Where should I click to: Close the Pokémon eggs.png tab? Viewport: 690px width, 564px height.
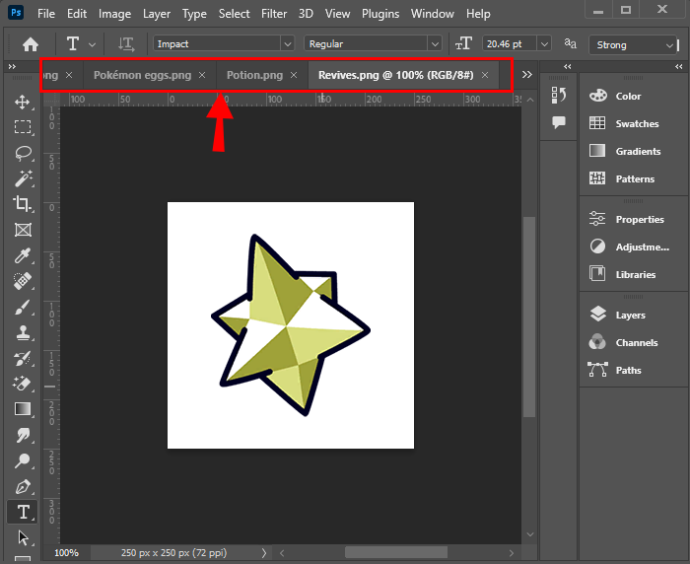(202, 75)
